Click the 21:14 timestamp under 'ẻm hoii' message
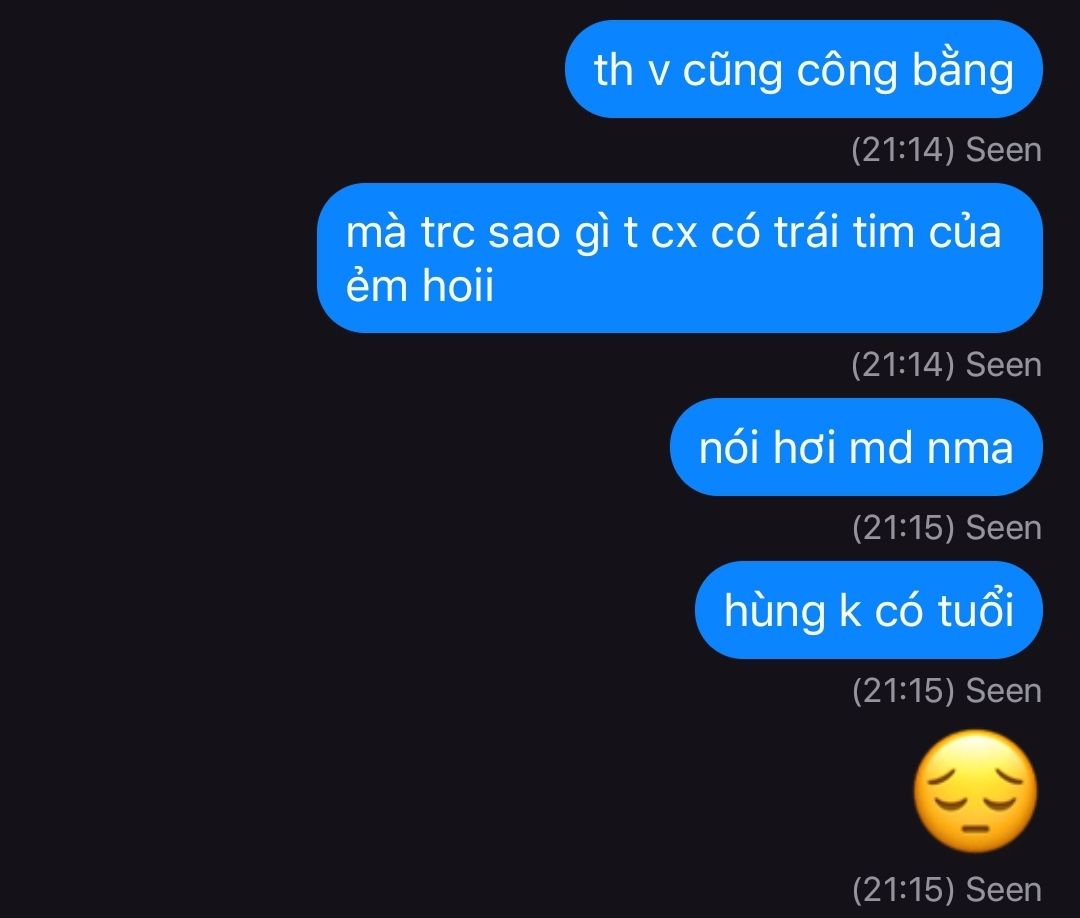Screen dimensions: 1080x918 [x=903, y=365]
